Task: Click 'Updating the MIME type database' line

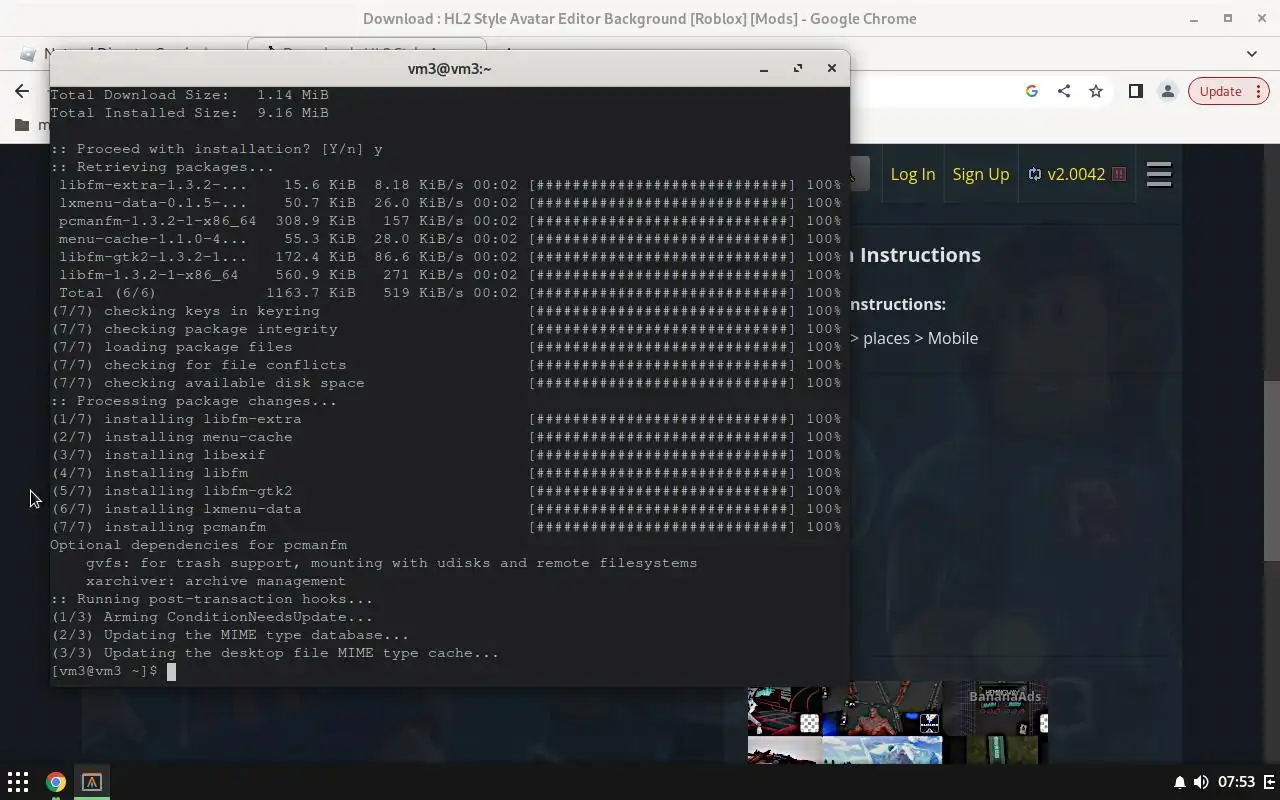Action: (x=230, y=635)
